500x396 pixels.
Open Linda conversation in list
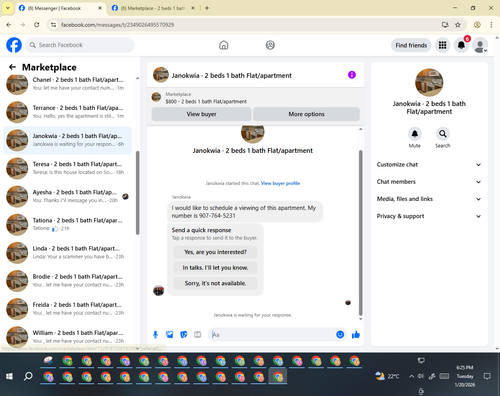[x=67, y=253]
